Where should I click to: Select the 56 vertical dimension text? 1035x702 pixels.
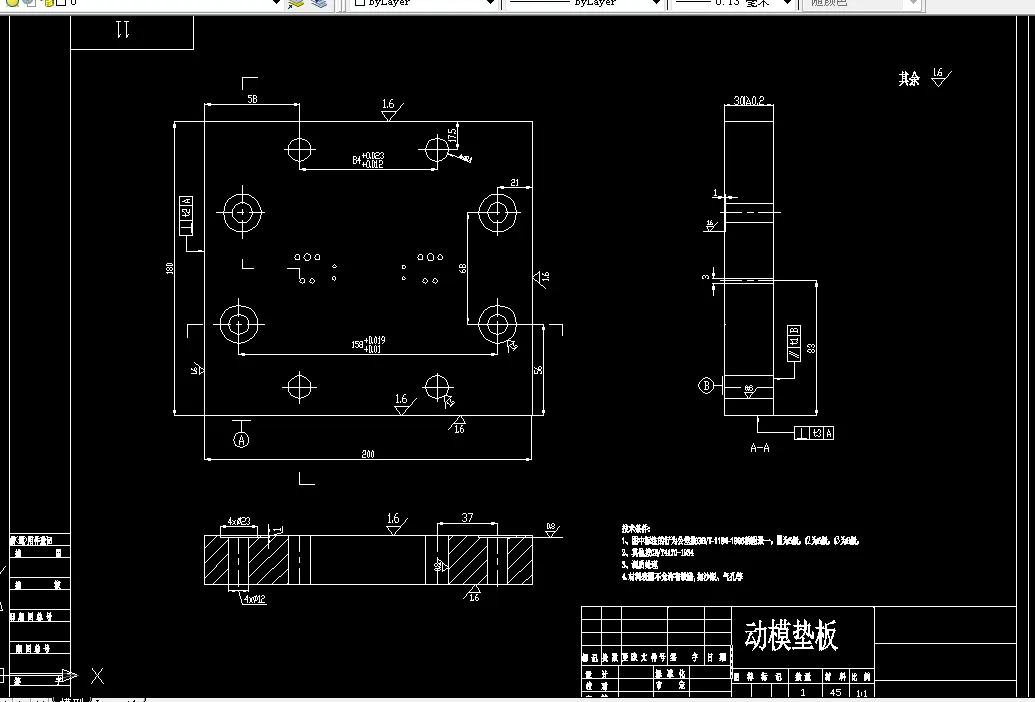(x=538, y=370)
